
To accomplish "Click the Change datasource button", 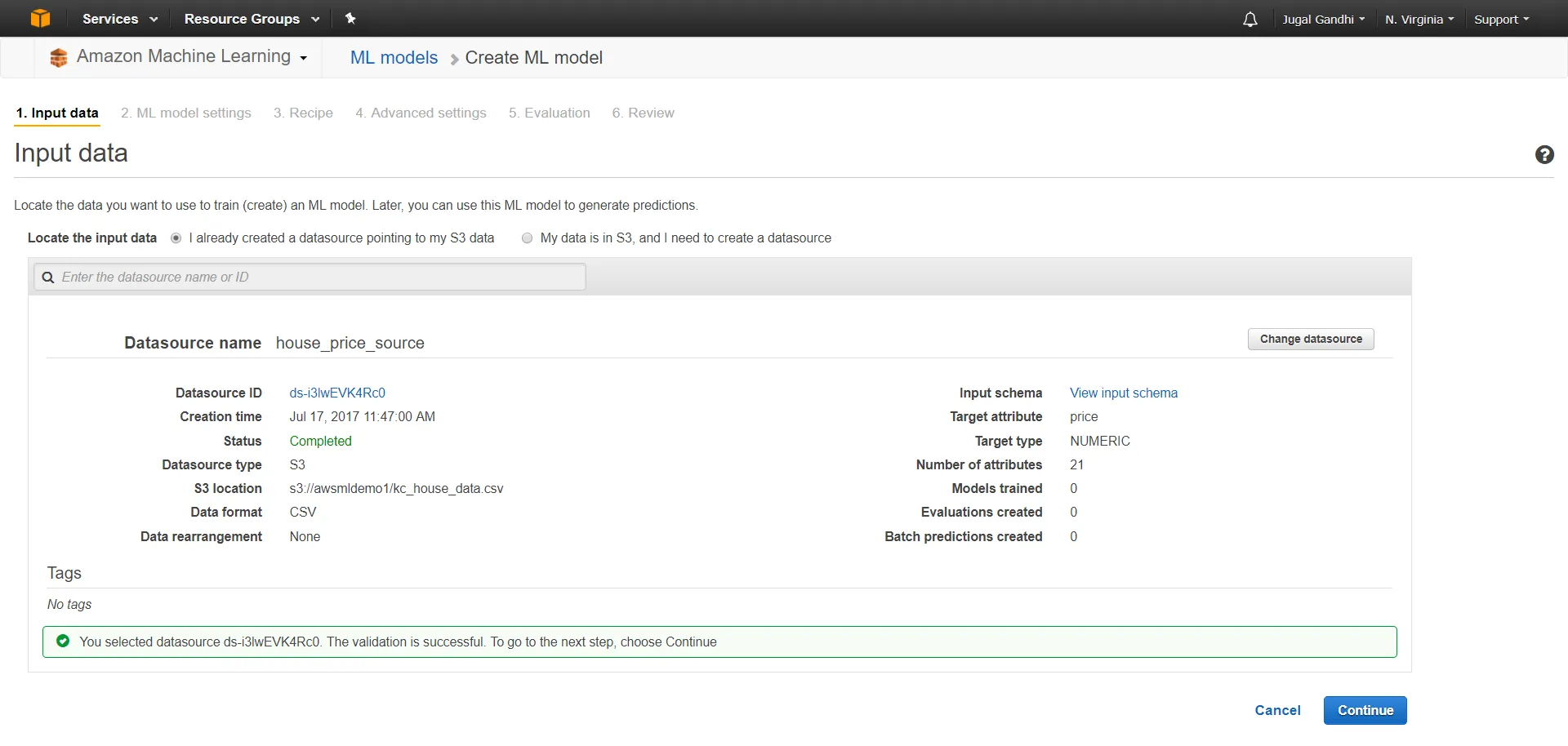I will (1311, 339).
